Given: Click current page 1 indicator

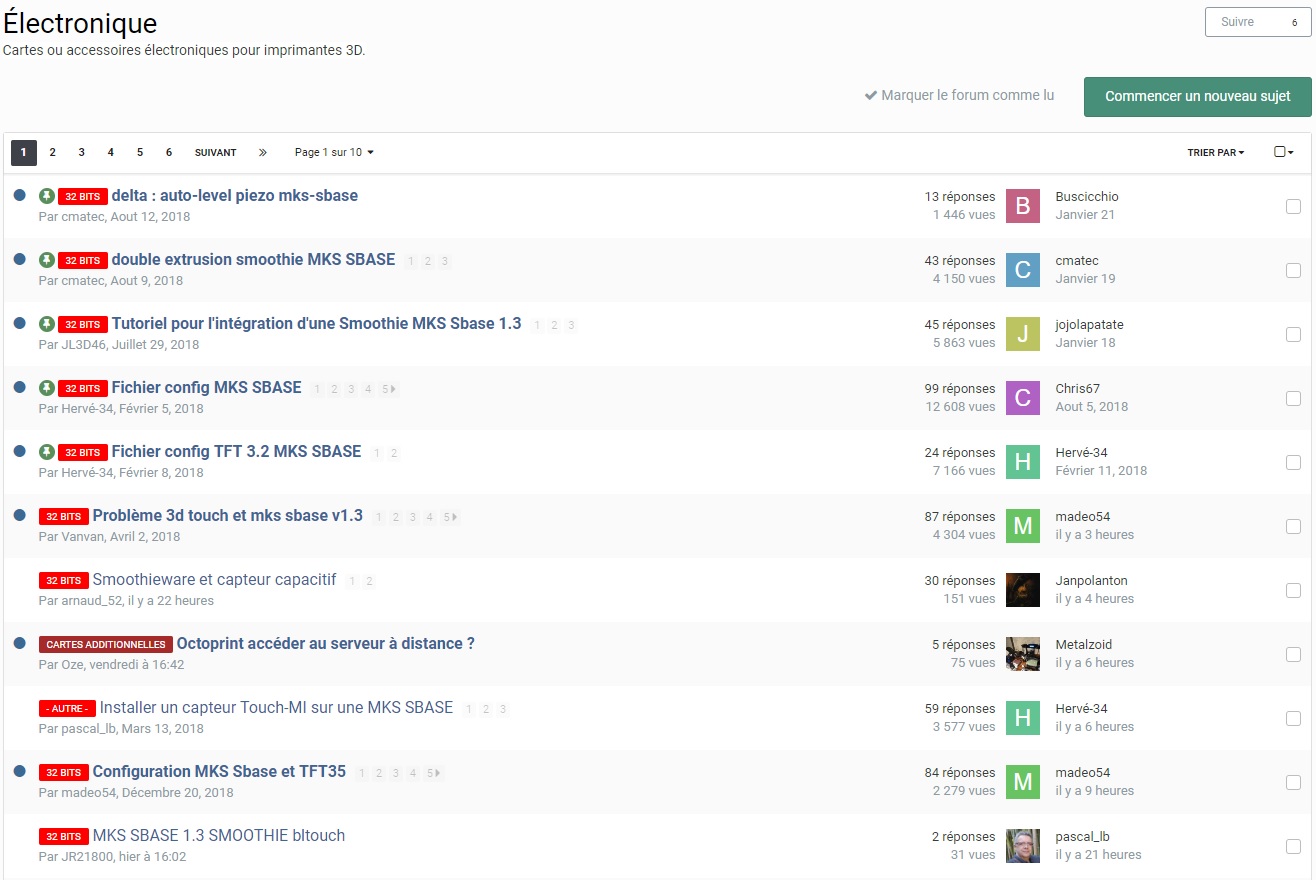Looking at the screenshot, I should 24,153.
